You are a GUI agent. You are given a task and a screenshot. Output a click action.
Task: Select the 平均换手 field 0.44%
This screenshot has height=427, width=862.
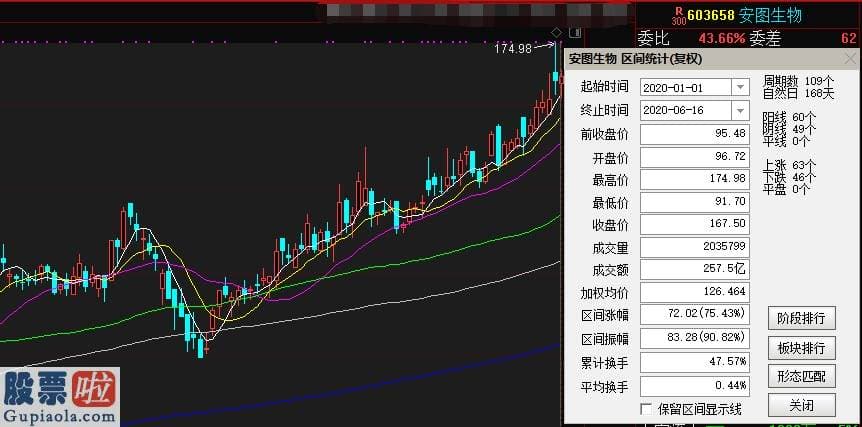(695, 386)
